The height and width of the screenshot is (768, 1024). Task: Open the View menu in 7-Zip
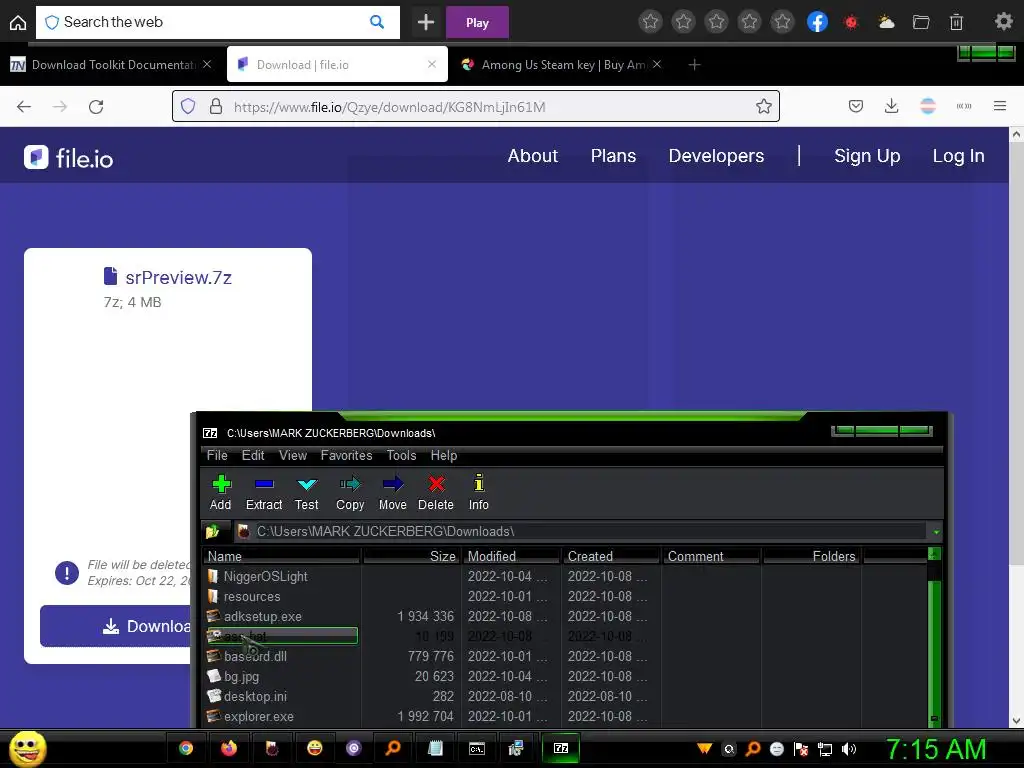(293, 455)
